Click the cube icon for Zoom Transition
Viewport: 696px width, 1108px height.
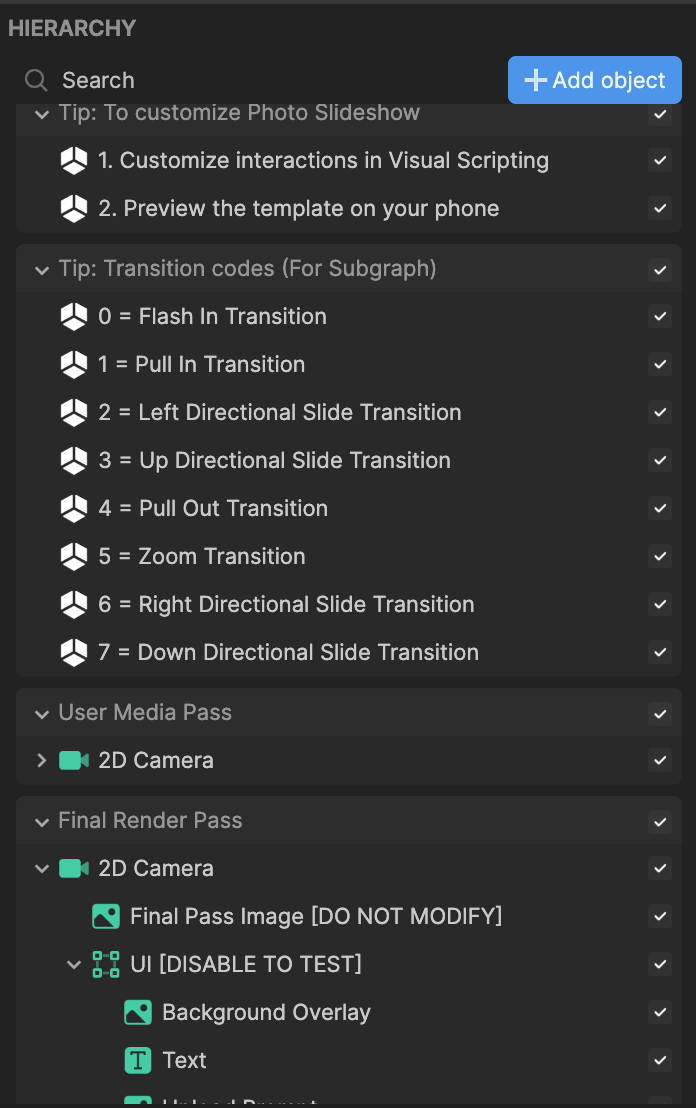click(73, 557)
